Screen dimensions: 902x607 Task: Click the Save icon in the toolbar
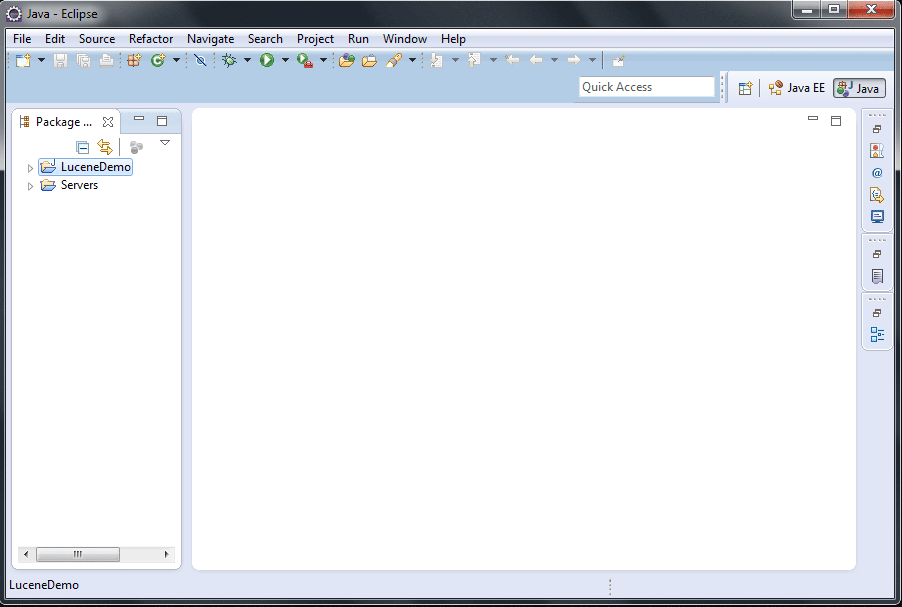59,60
